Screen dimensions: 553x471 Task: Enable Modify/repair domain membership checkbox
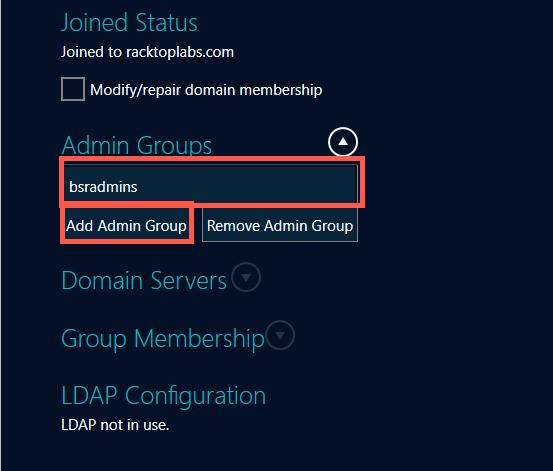pyautogui.click(x=73, y=89)
